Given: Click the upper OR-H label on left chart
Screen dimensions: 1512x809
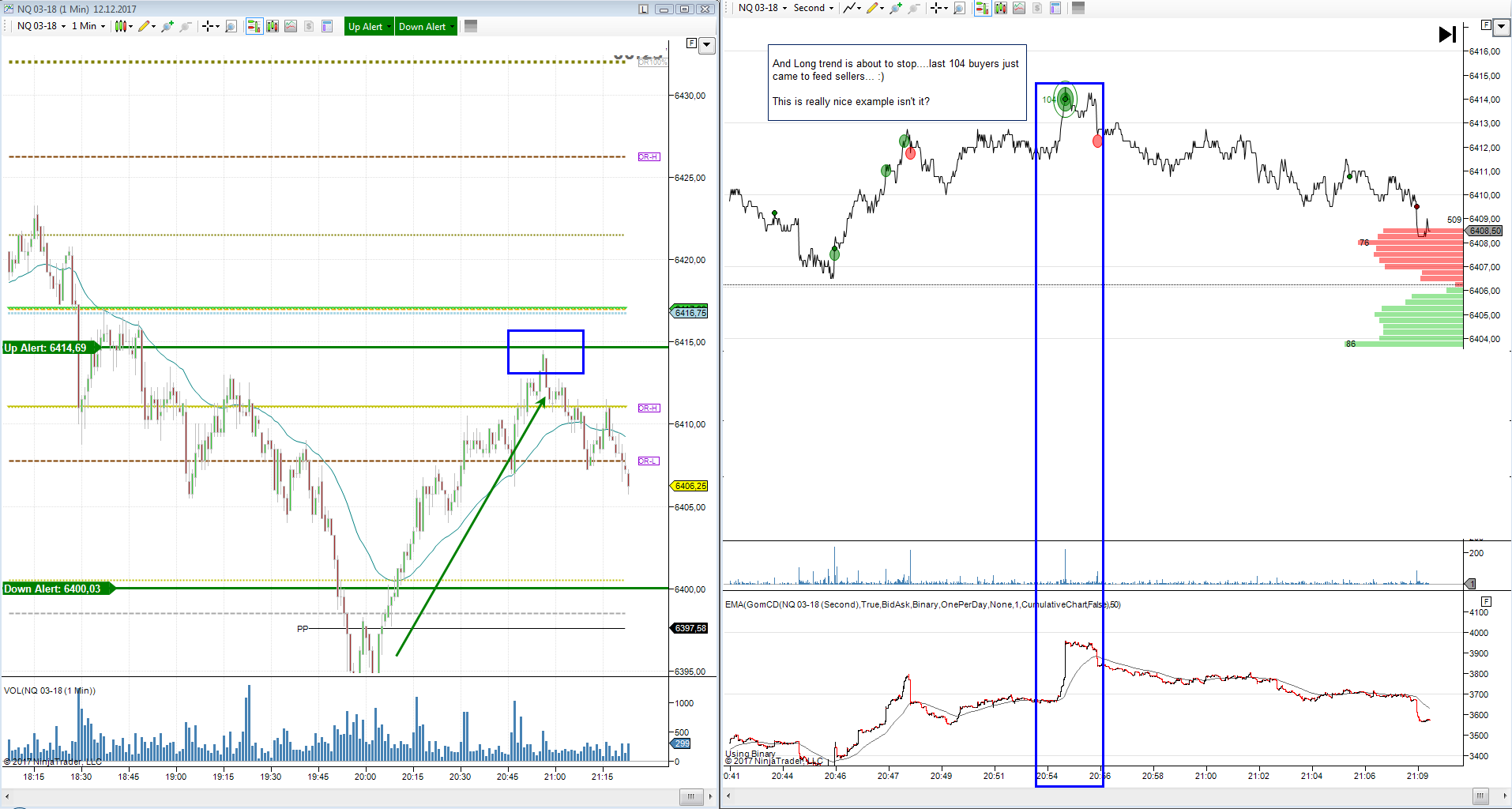Looking at the screenshot, I should pyautogui.click(x=649, y=157).
